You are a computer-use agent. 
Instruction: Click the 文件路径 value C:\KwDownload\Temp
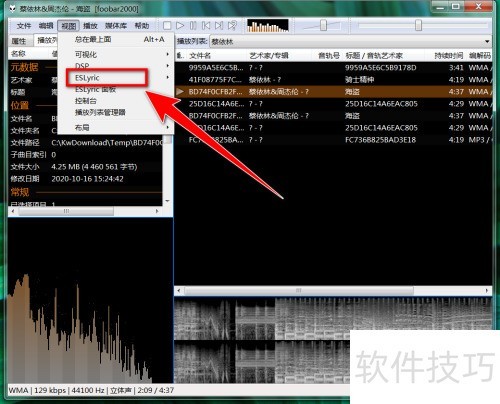107,143
